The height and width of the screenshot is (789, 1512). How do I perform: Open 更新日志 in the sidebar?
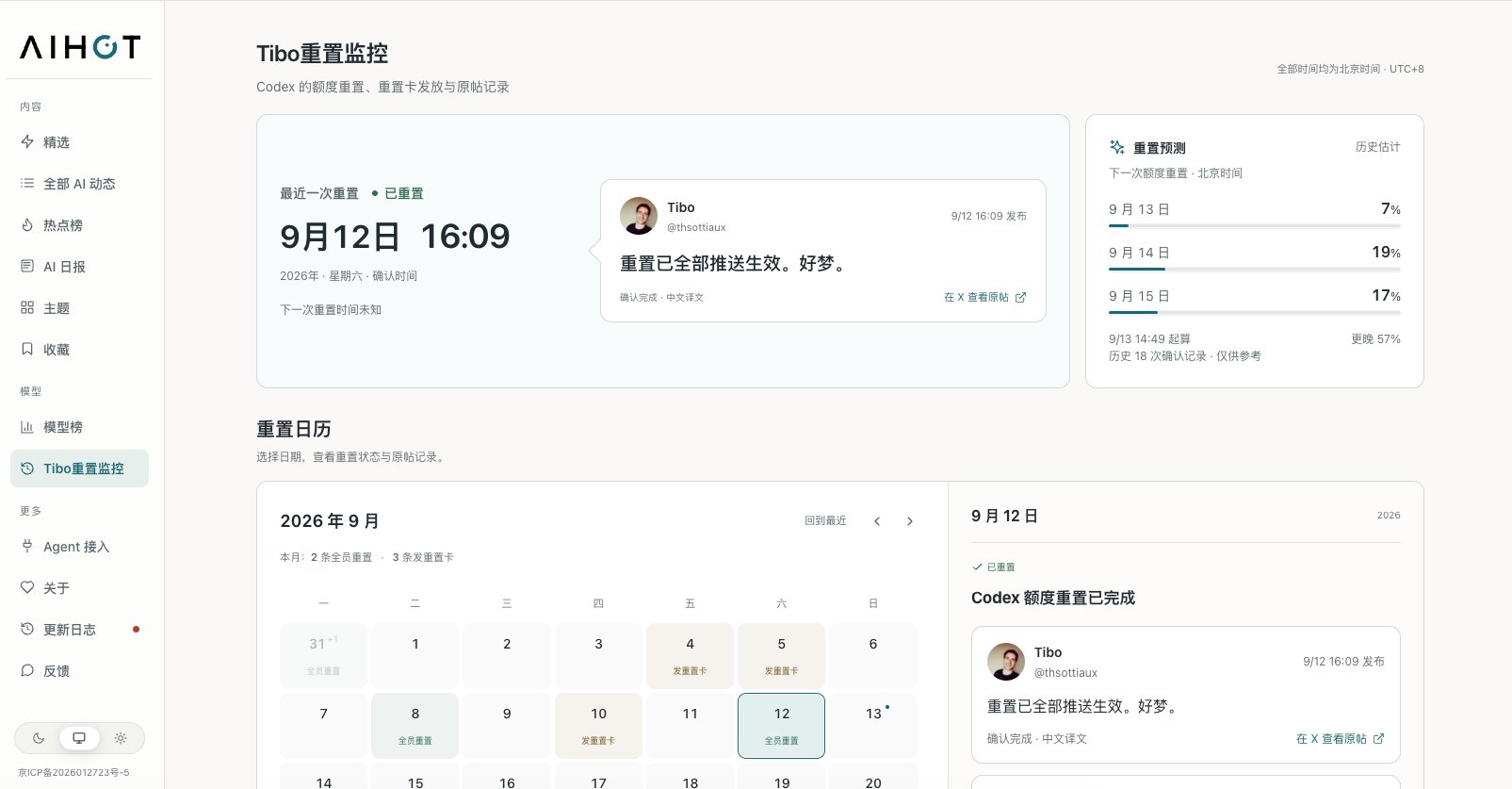click(x=79, y=630)
